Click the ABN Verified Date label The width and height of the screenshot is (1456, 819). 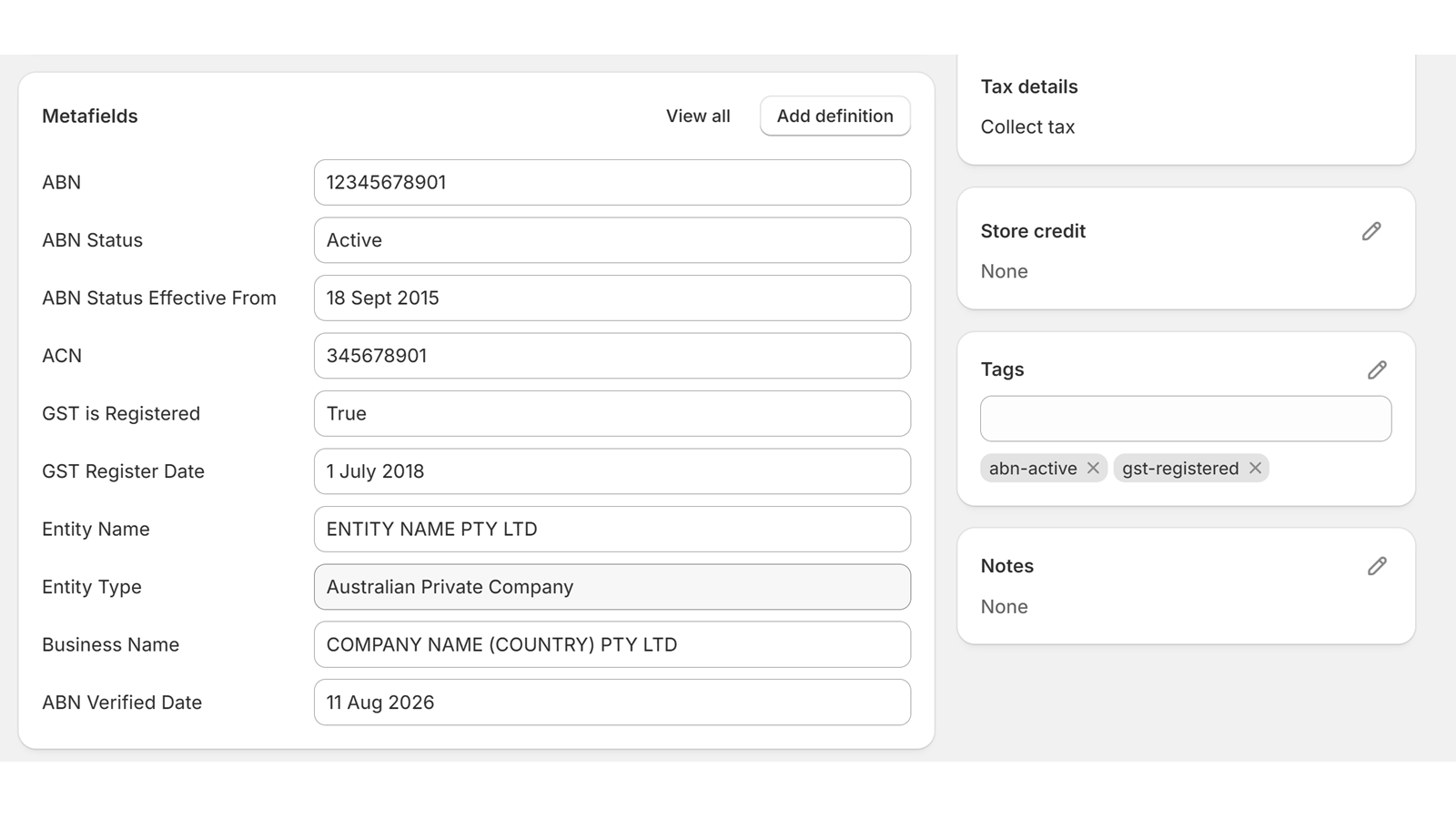pyautogui.click(x=122, y=703)
